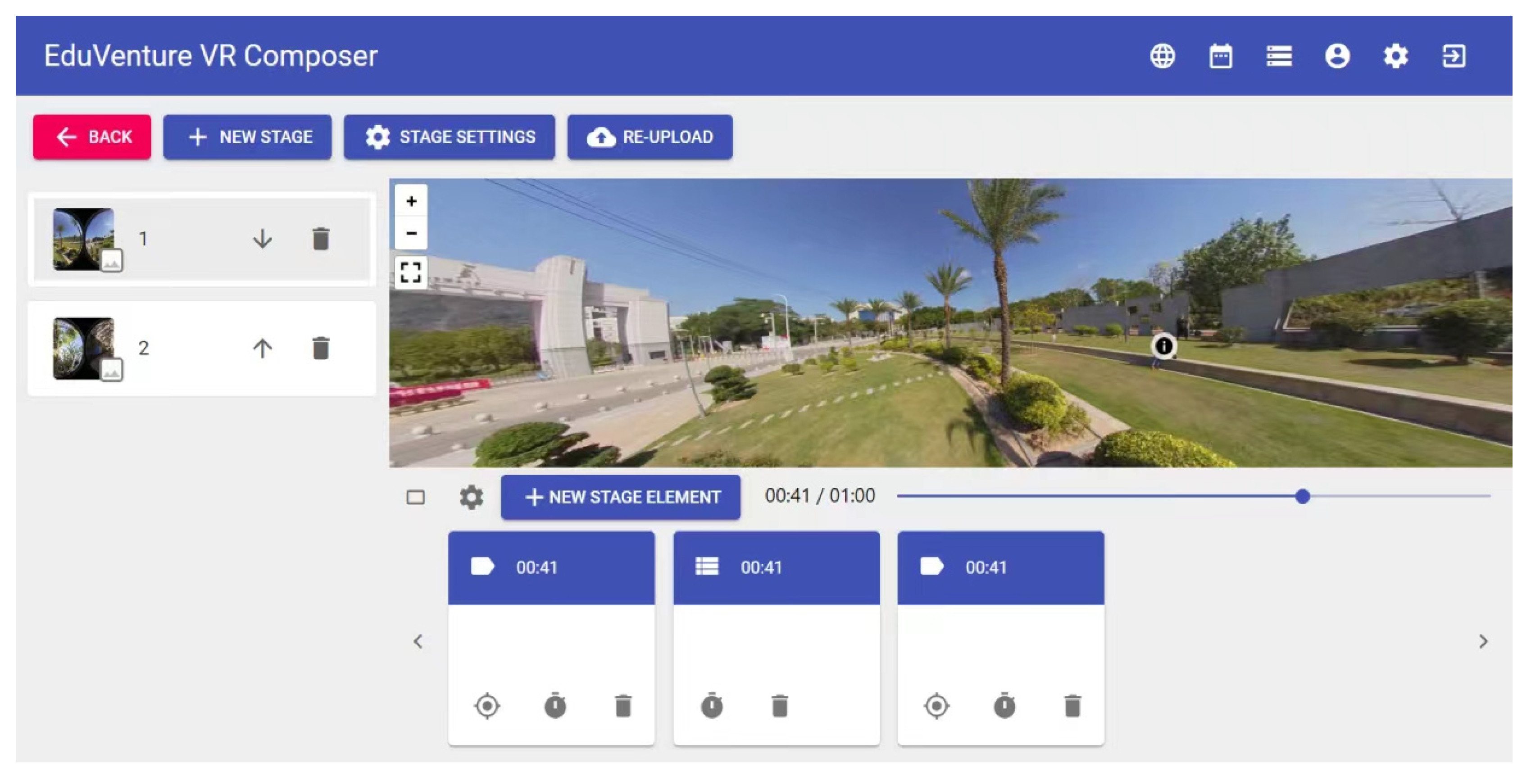Click locate-target icon on first element card

click(487, 706)
